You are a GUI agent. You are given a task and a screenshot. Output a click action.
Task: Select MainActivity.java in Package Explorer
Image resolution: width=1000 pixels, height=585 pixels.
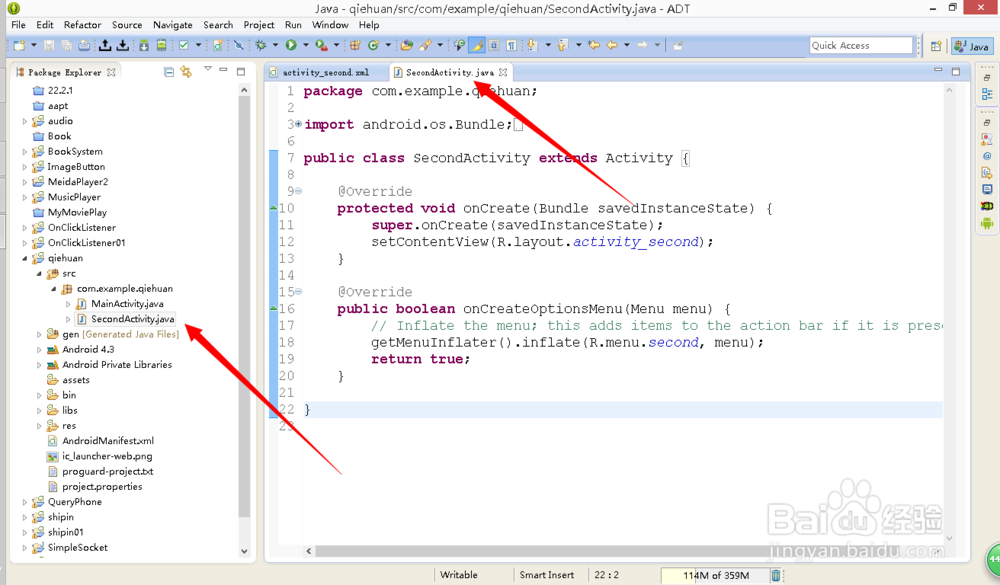click(127, 304)
